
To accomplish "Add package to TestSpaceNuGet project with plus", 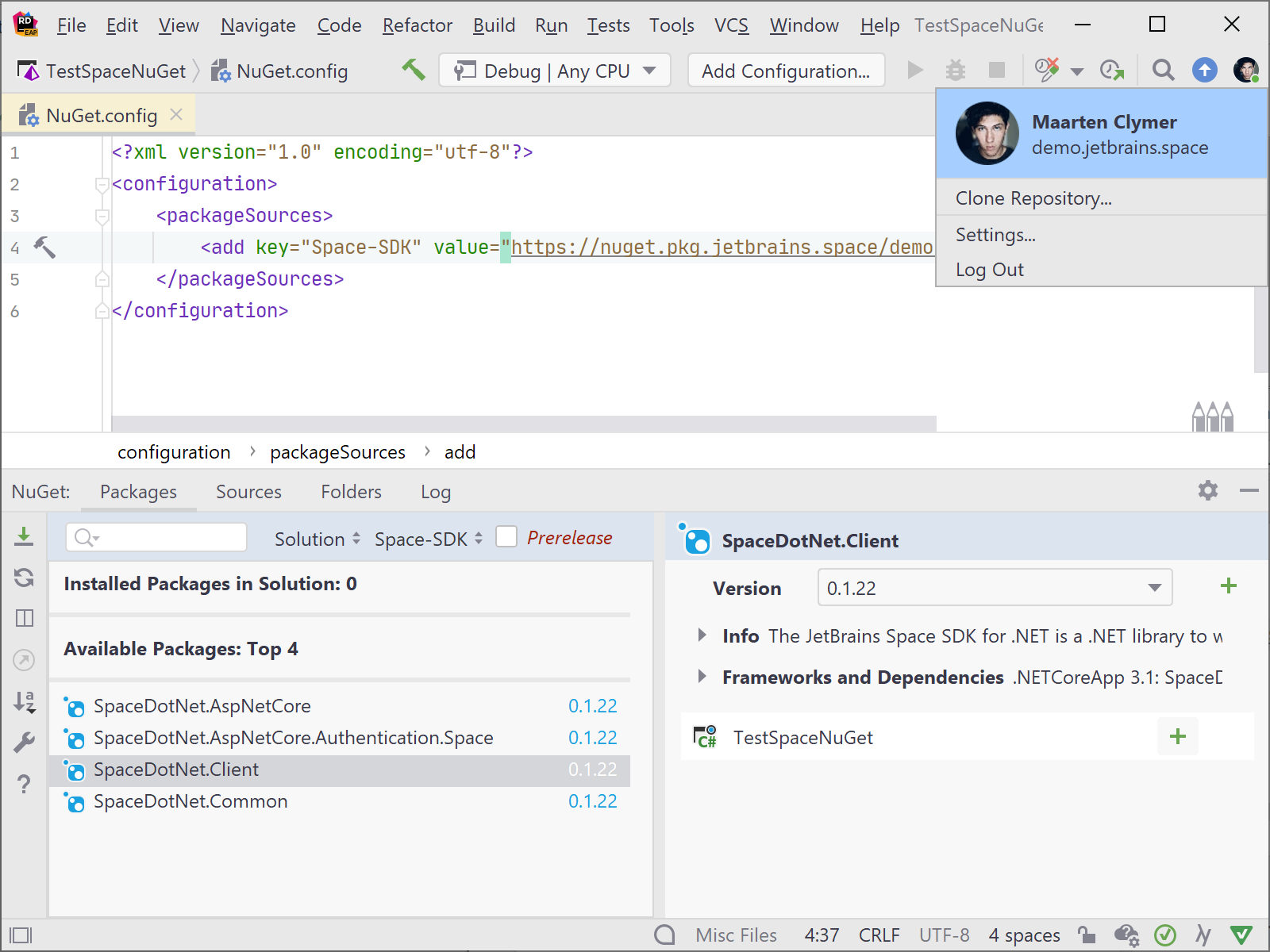I will 1178,736.
